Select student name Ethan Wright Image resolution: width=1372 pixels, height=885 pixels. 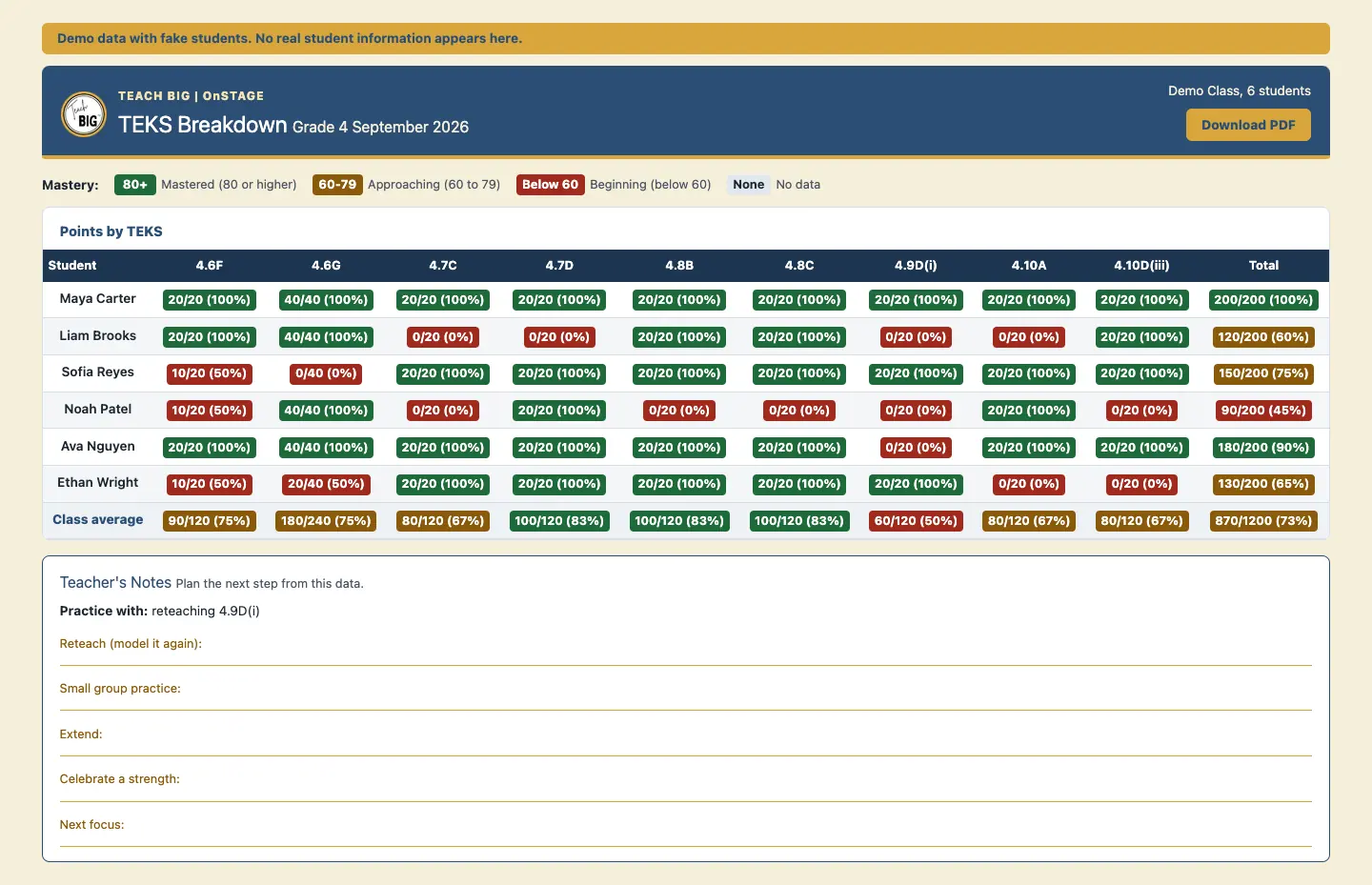[x=98, y=483]
